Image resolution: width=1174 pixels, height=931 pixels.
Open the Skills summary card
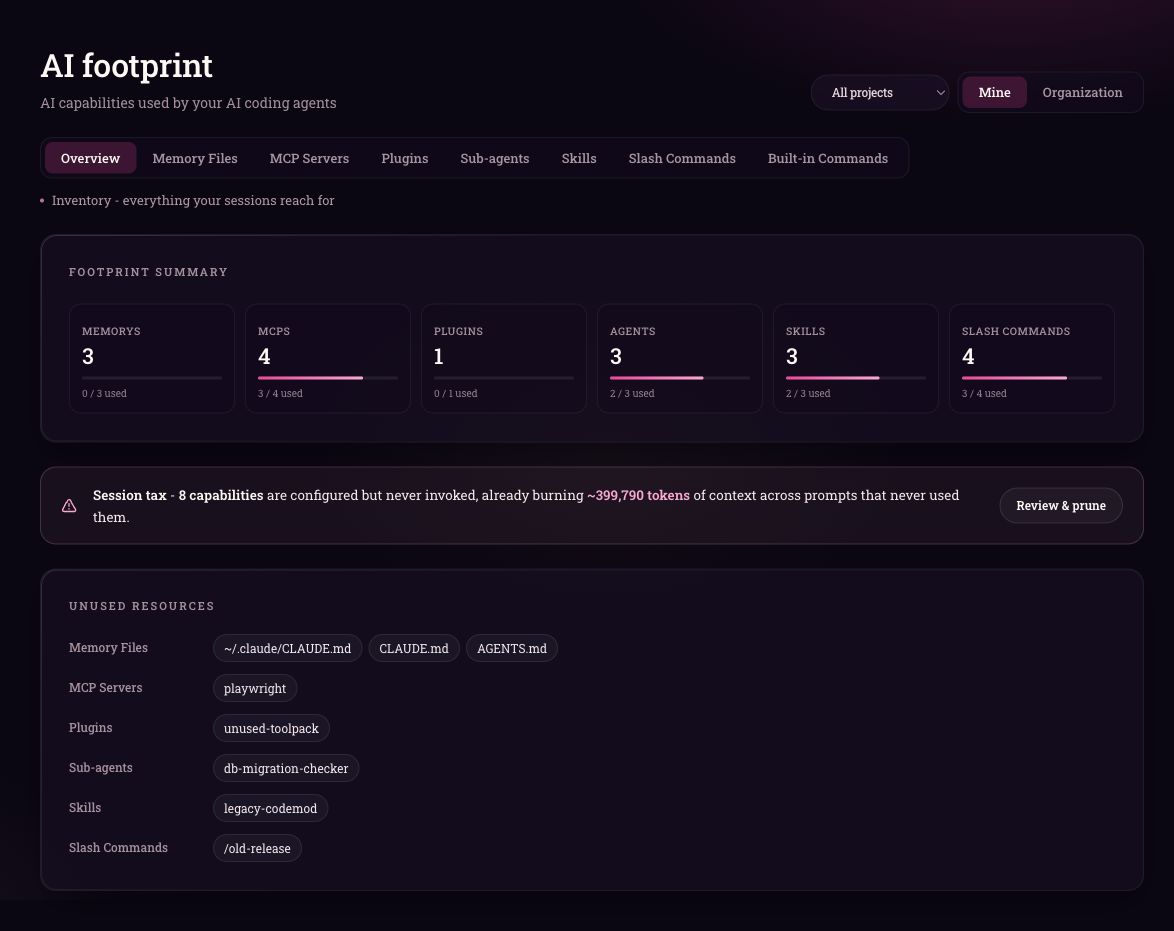pyautogui.click(x=856, y=358)
